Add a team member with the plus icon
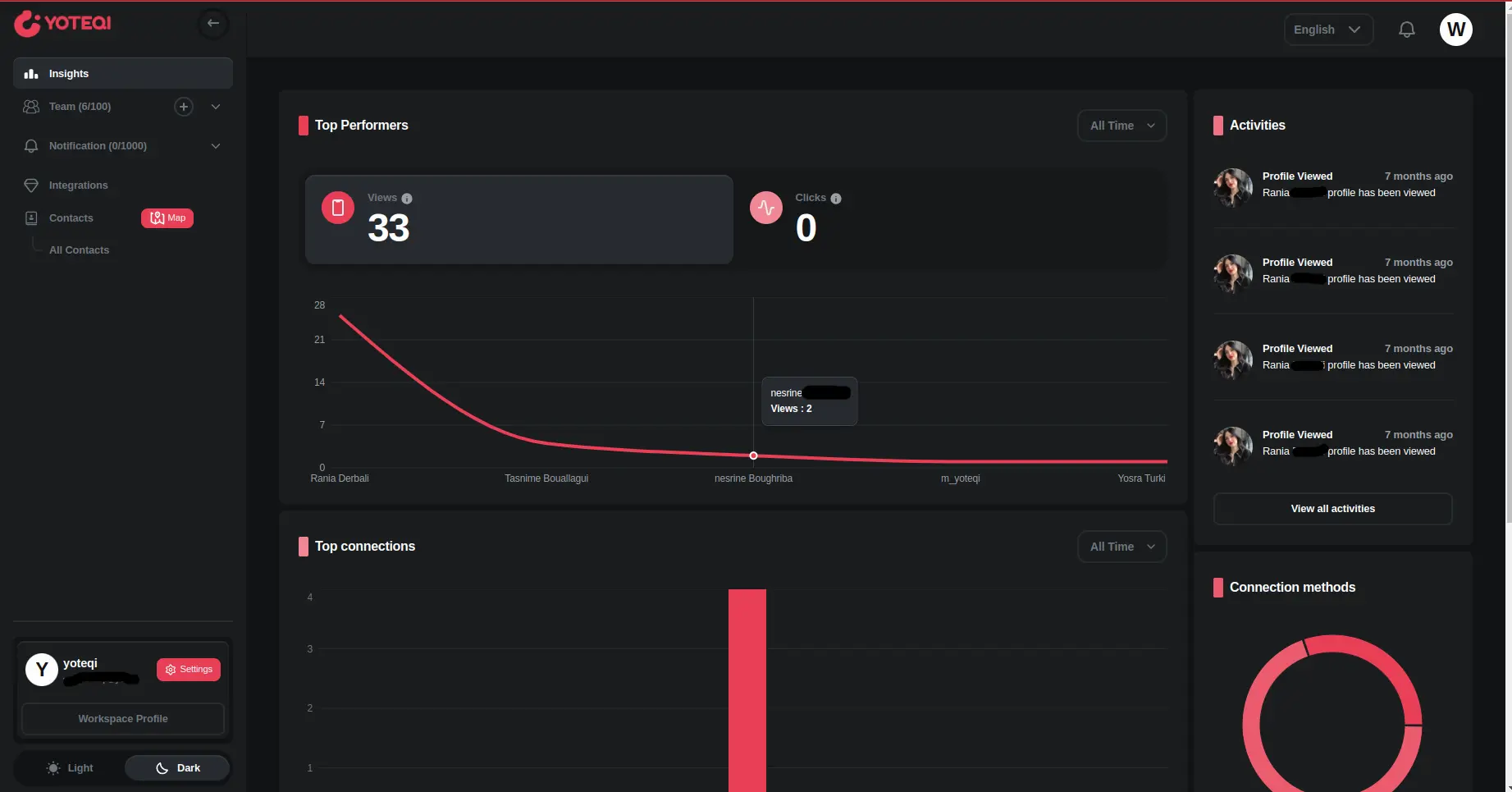Viewport: 1512px width, 792px height. tap(184, 107)
